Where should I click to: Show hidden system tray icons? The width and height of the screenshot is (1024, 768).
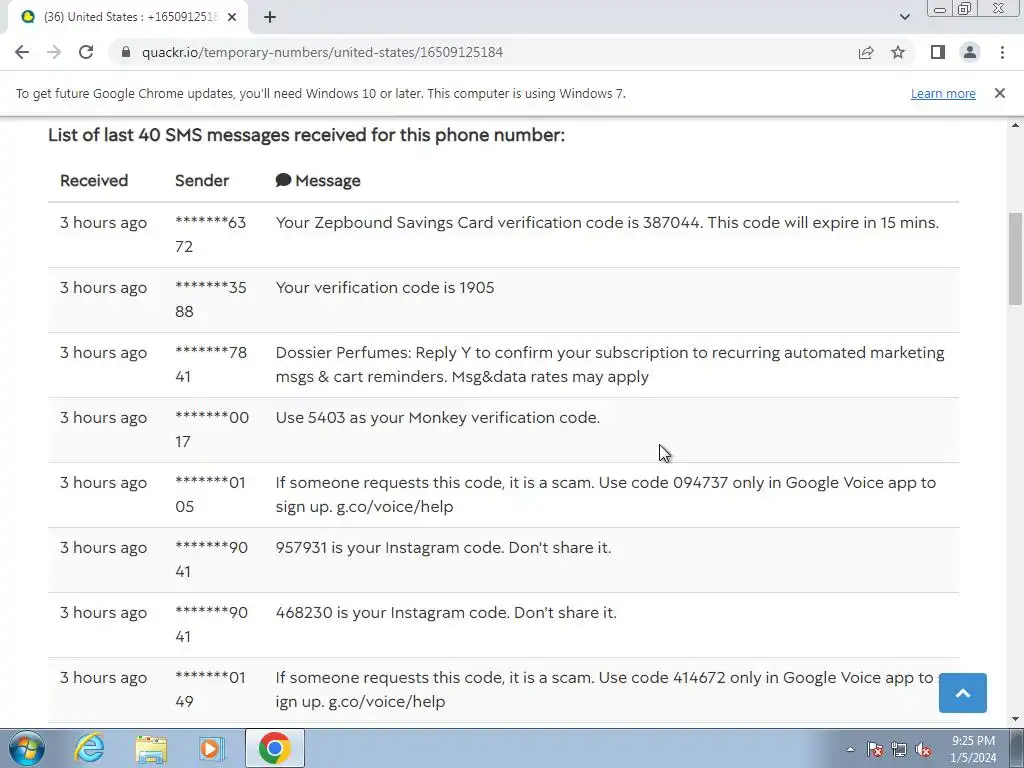(850, 749)
